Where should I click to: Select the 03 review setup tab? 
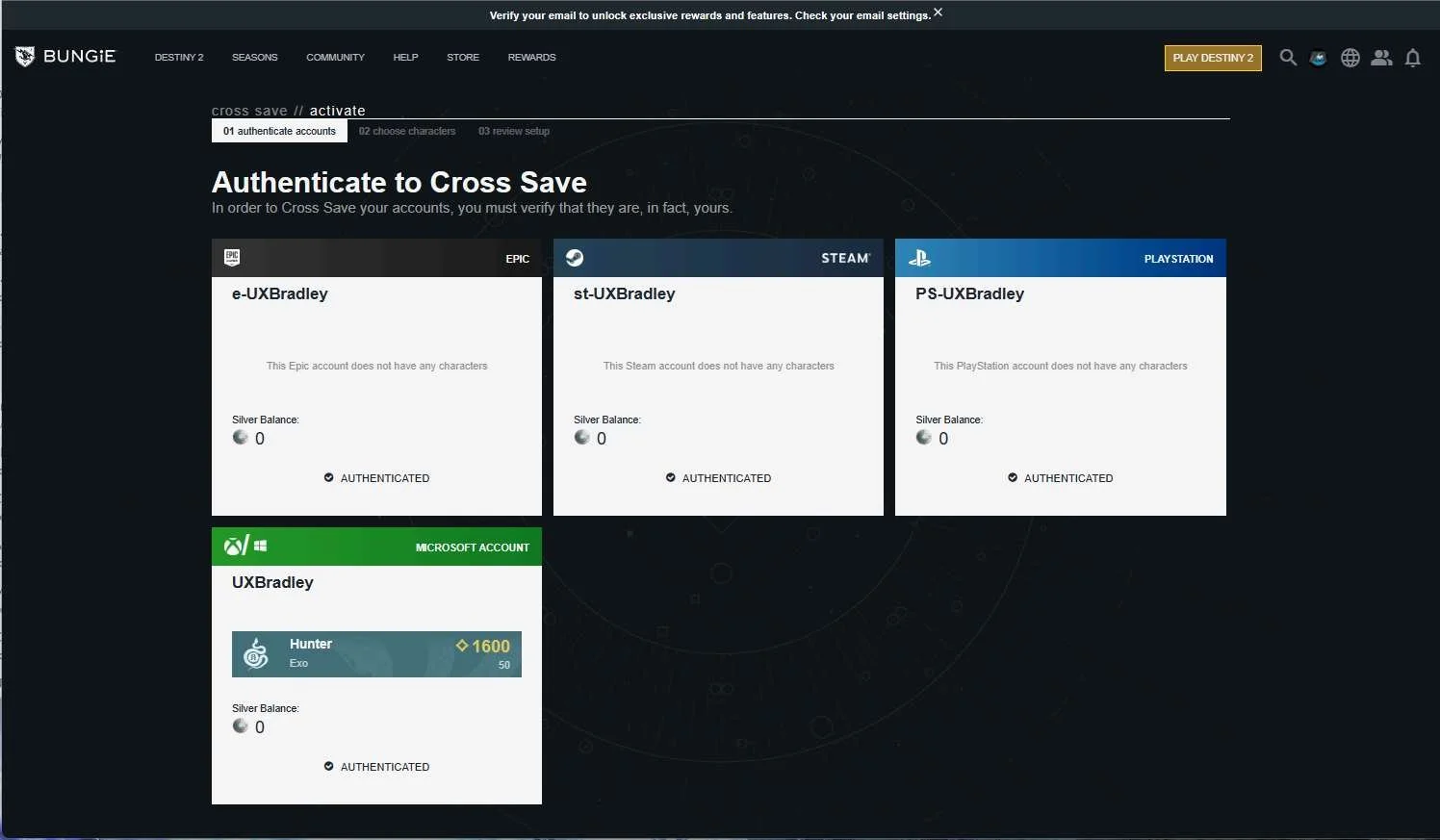point(514,131)
